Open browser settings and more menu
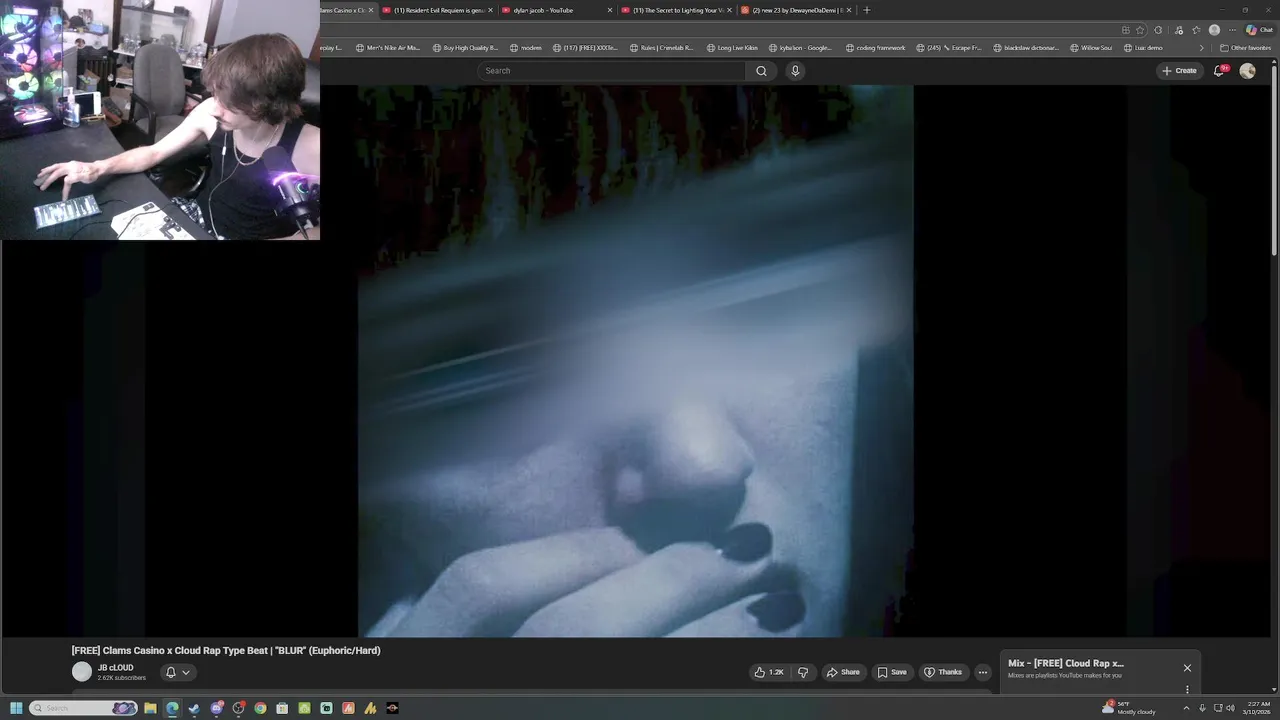 coord(1232,30)
